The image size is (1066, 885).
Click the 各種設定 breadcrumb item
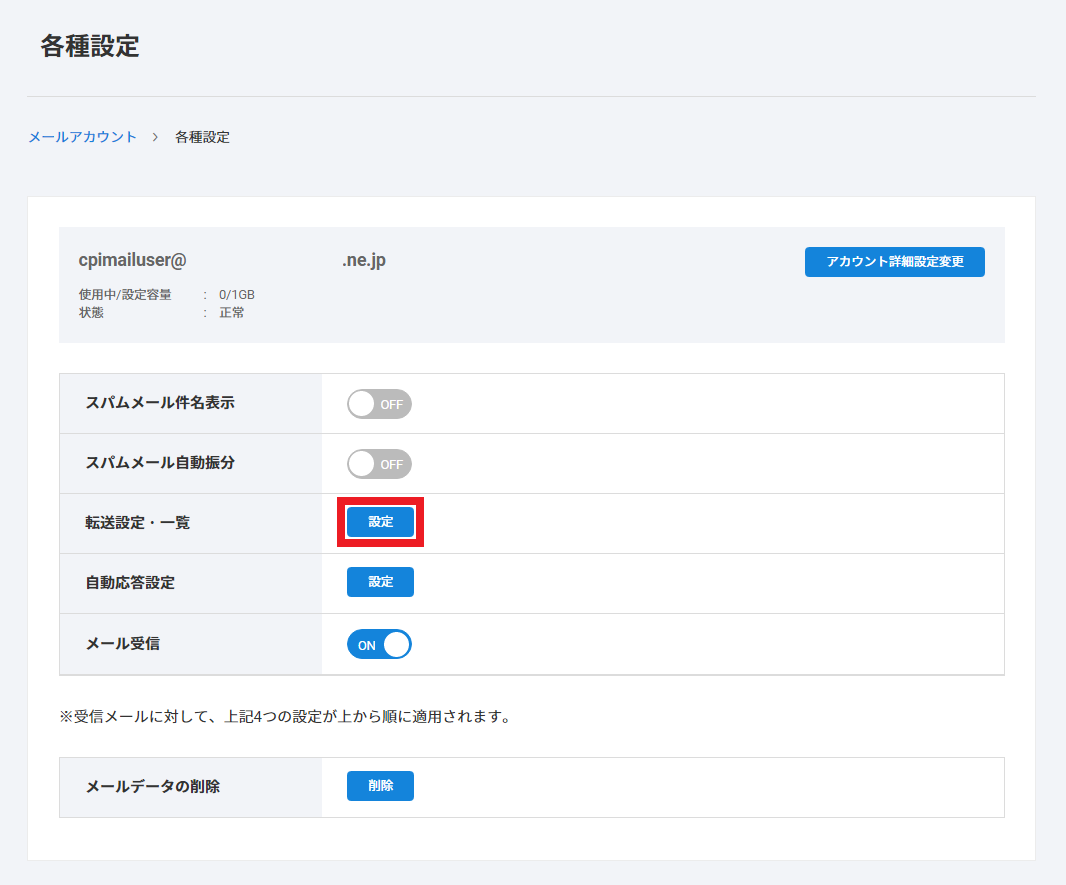coord(202,137)
